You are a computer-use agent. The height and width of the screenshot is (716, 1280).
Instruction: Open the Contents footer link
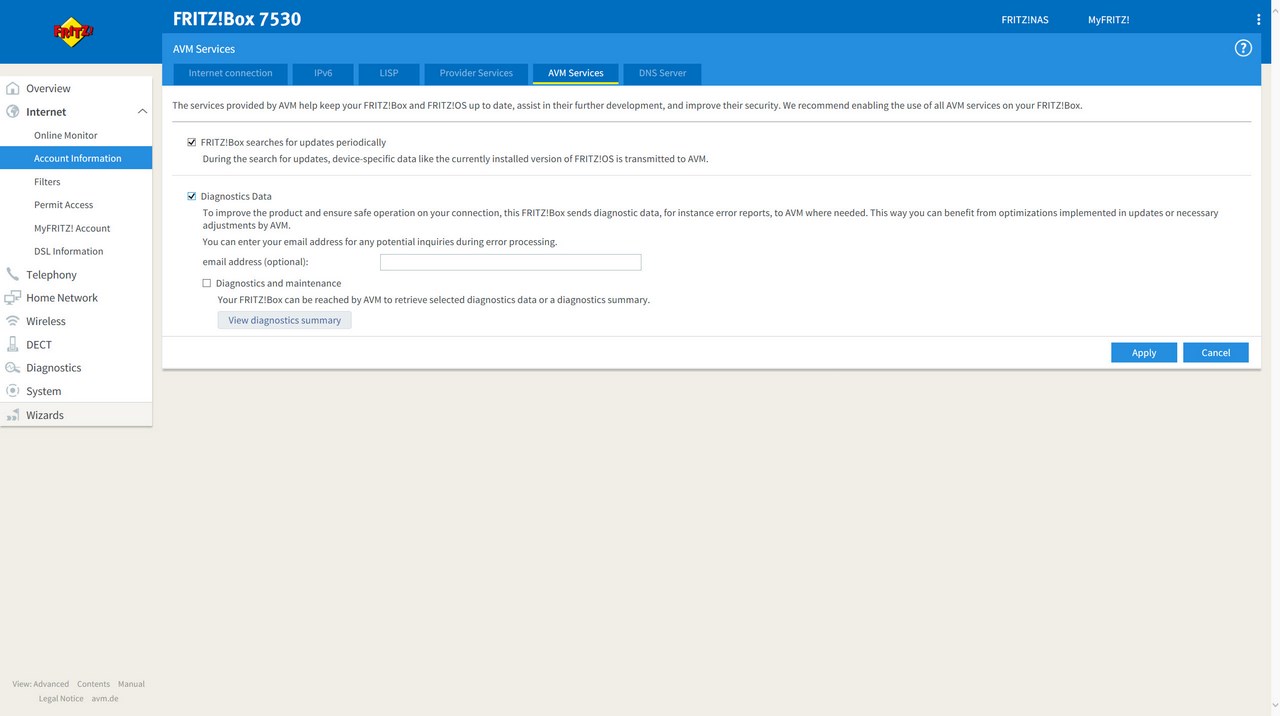click(93, 684)
